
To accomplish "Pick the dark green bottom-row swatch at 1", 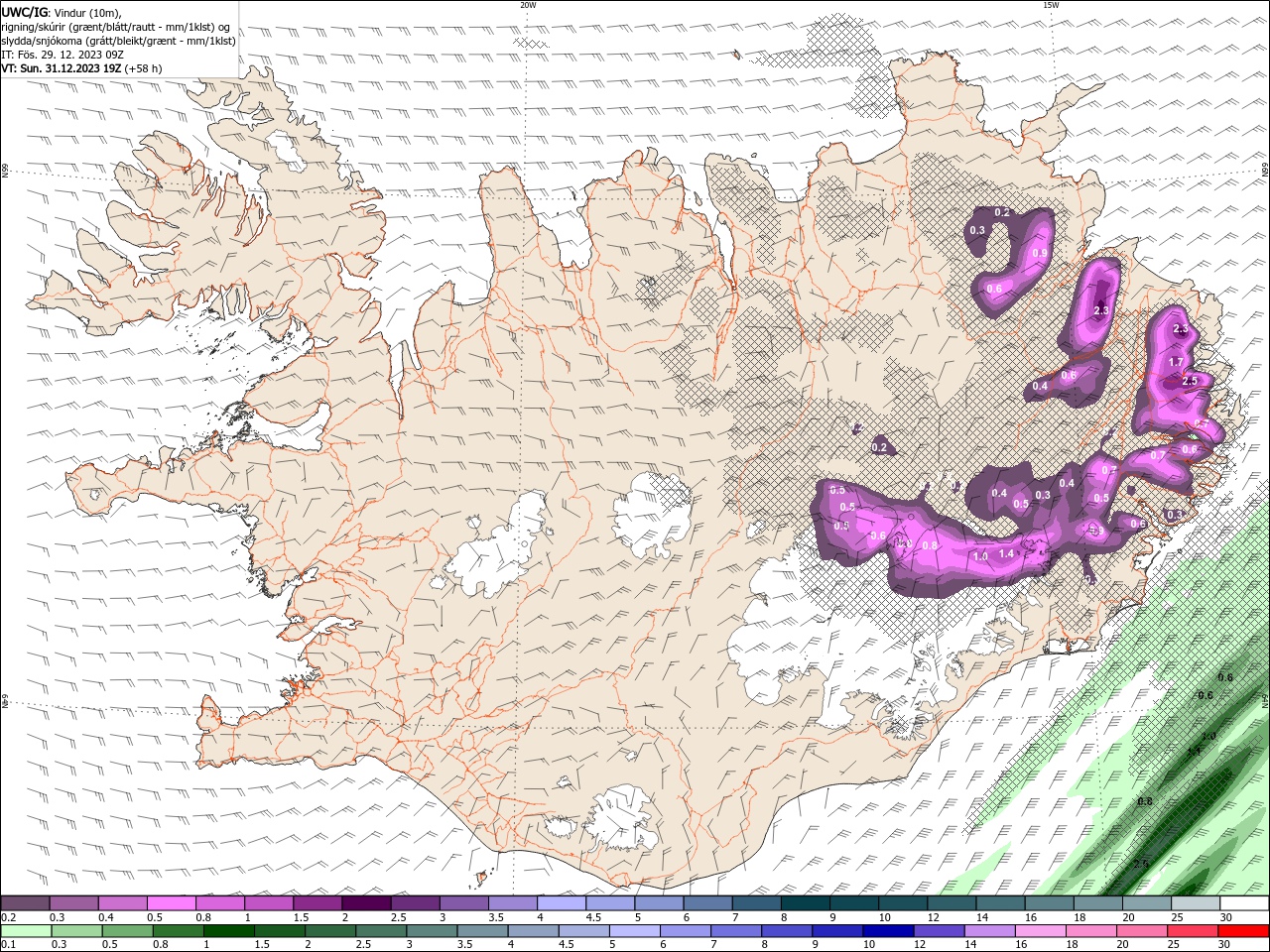I will pyautogui.click(x=228, y=931).
